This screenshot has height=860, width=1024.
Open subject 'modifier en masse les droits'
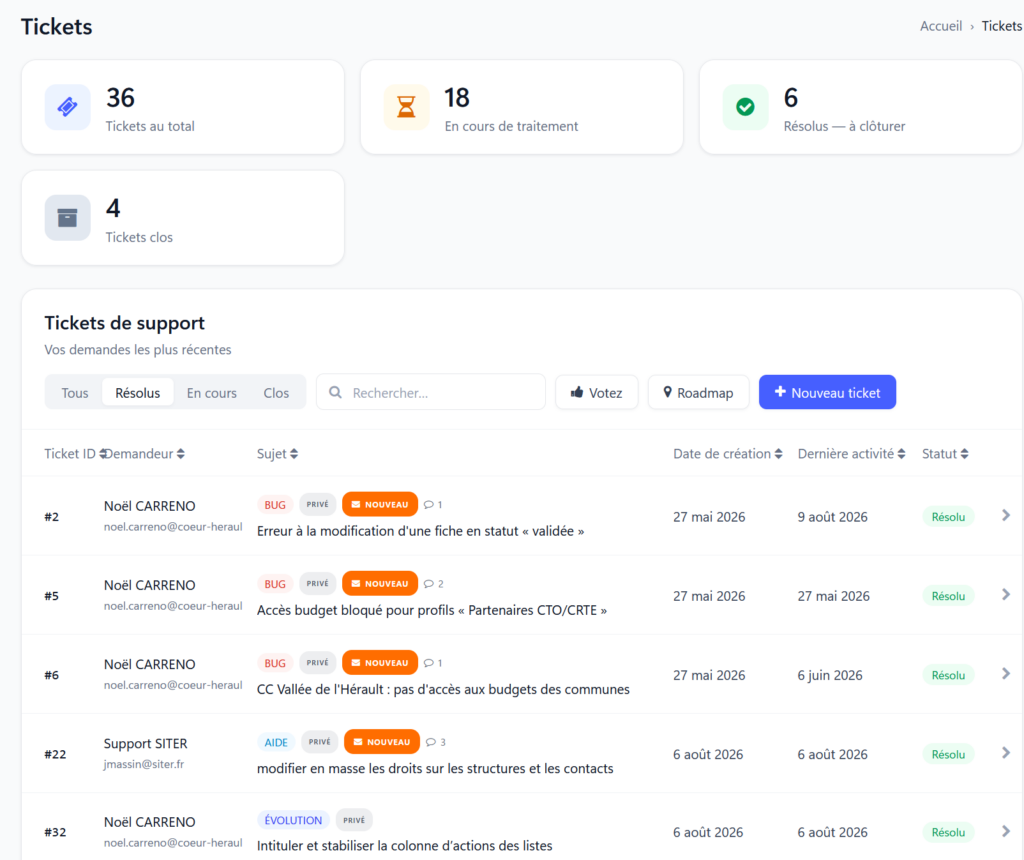point(435,768)
